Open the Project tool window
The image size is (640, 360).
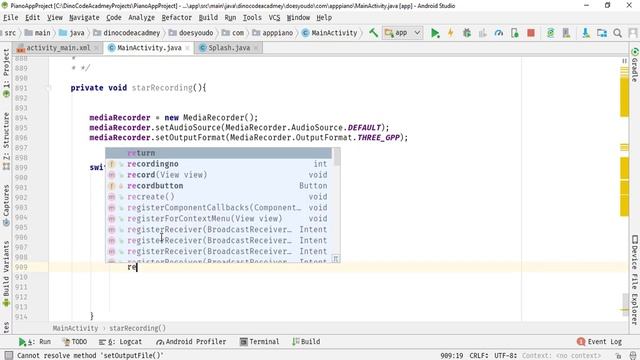[6, 73]
